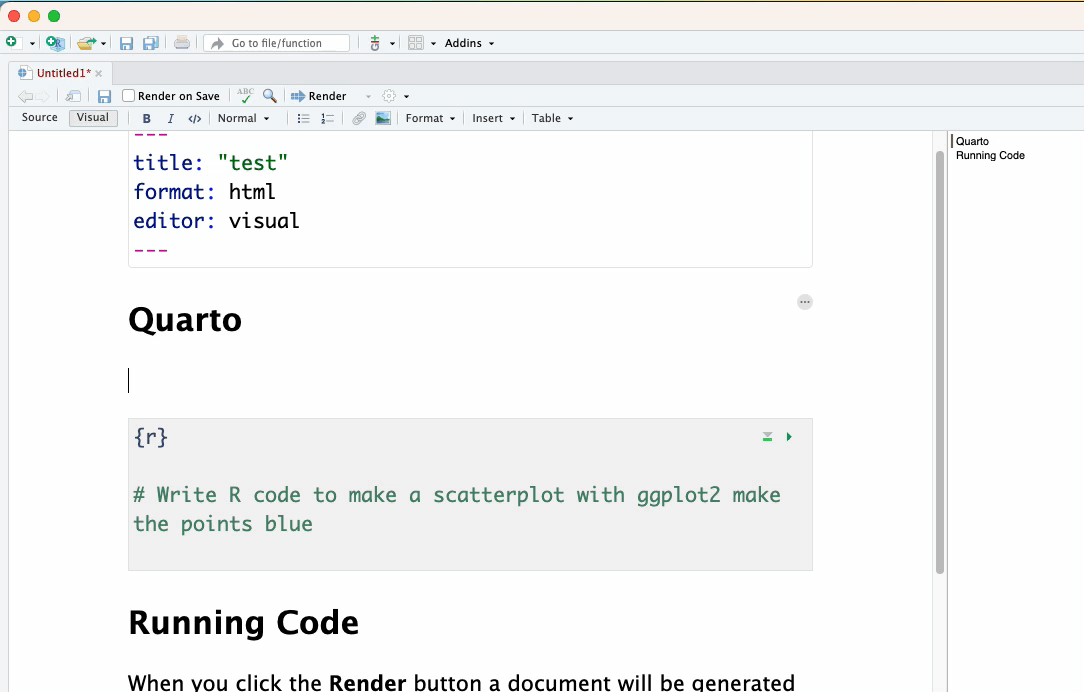Click the Quarto heading text

coord(185,320)
